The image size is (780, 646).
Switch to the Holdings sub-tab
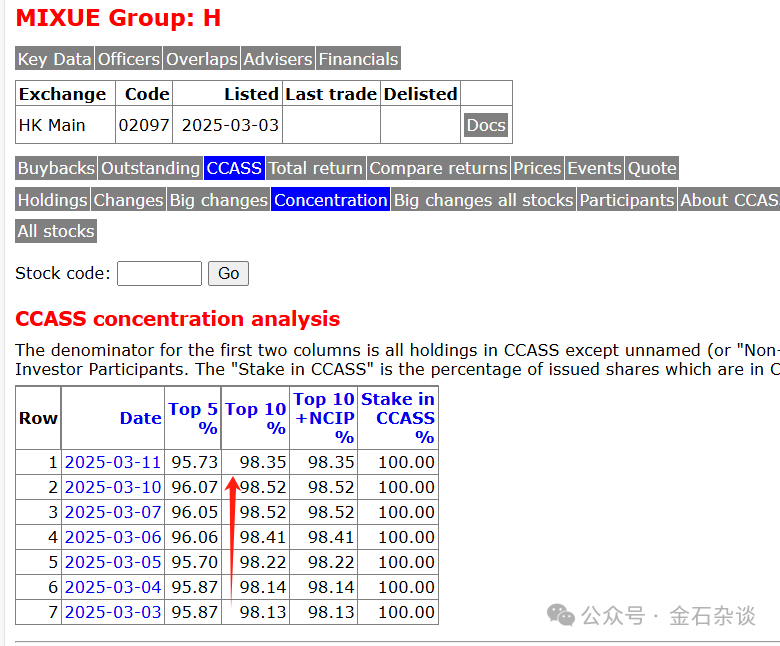pos(53,200)
